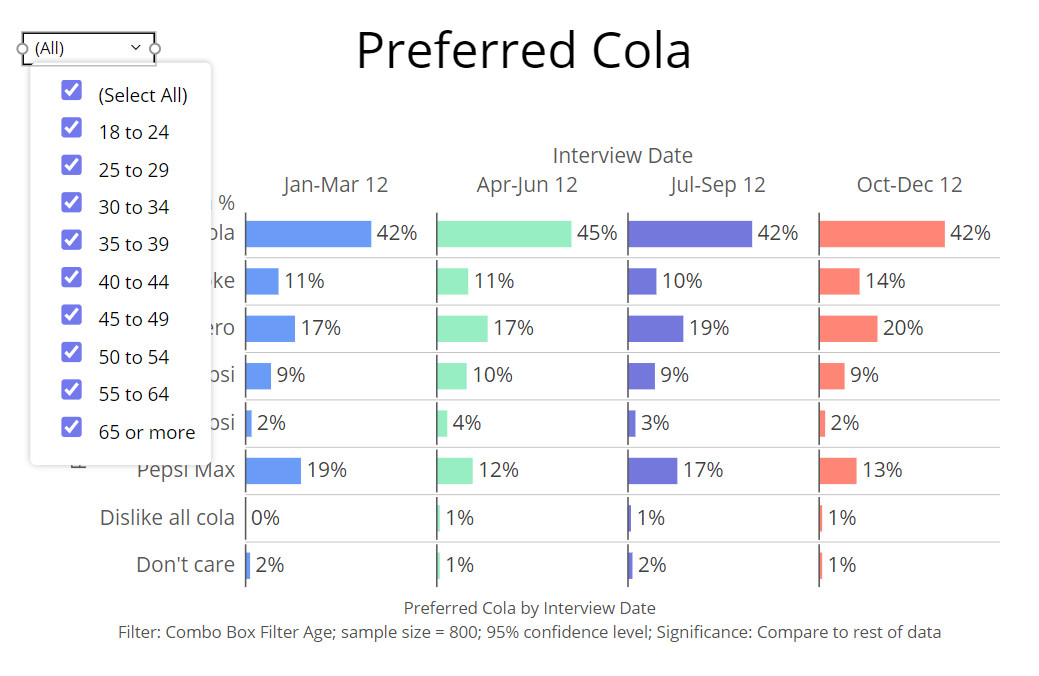1039x676 pixels.
Task: Click the left resize handle of combo box
Action: [x=23, y=48]
